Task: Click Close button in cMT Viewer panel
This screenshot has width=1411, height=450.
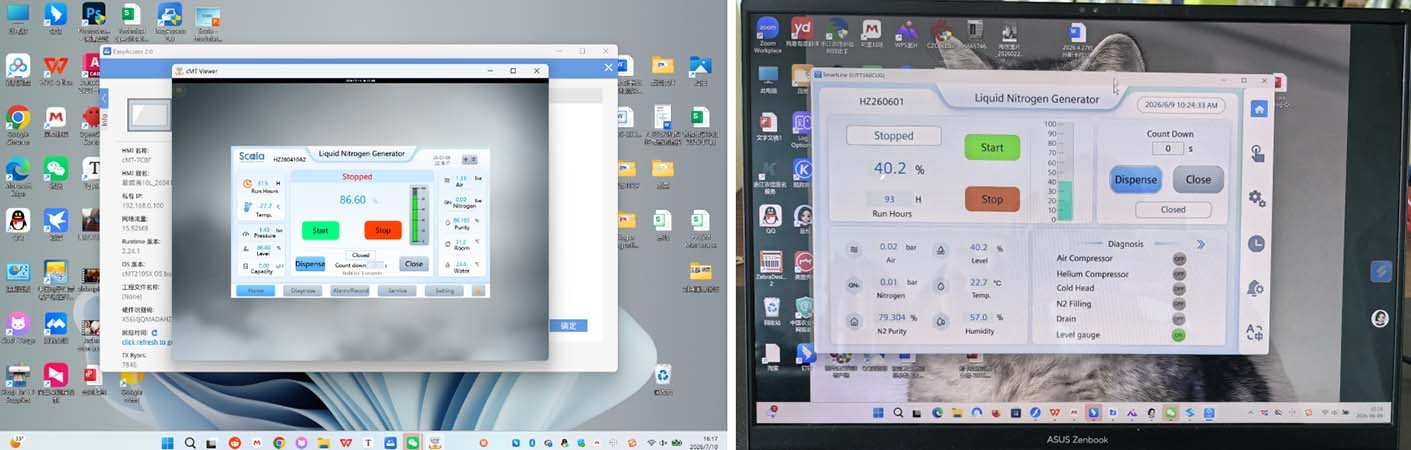Action: (413, 264)
